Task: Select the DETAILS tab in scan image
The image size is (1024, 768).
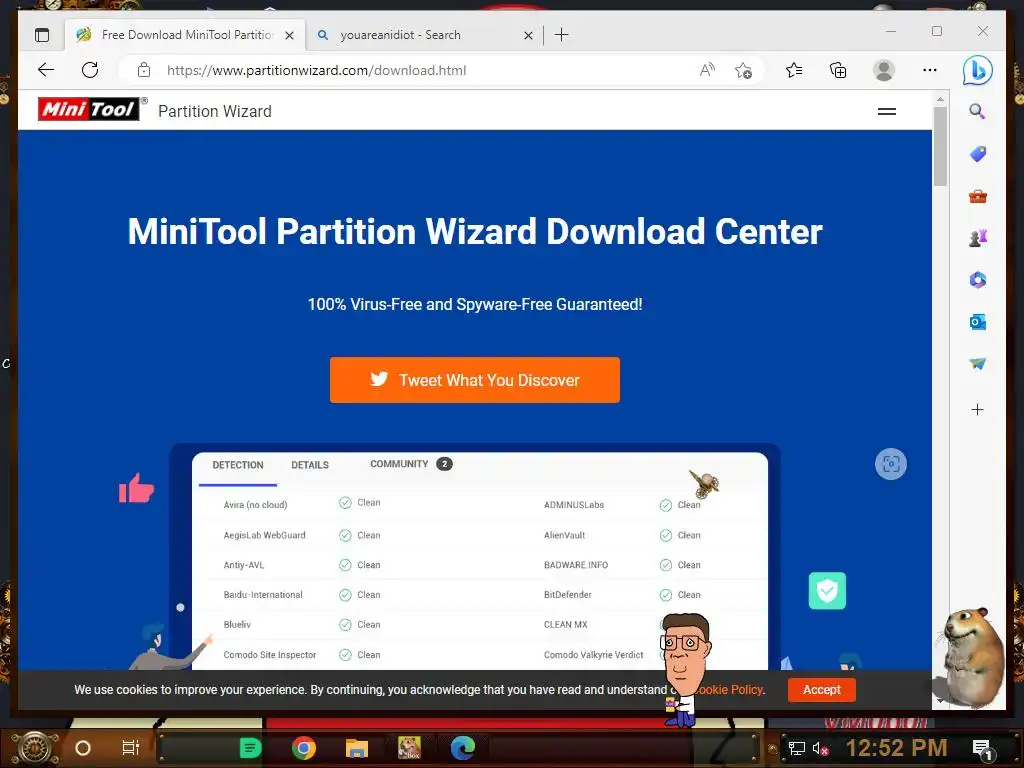Action: (x=310, y=465)
